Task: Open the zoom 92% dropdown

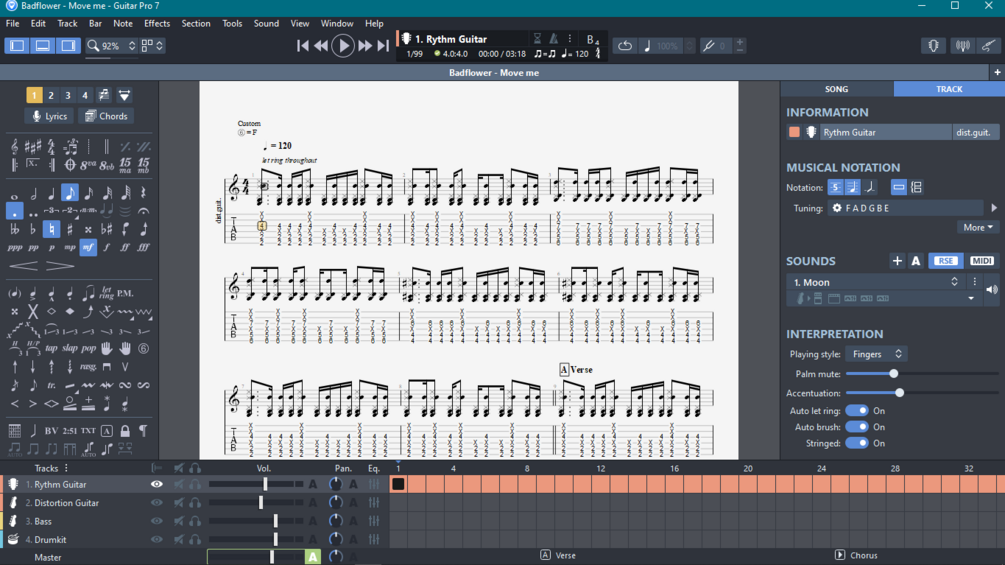Action: pyautogui.click(x=112, y=45)
